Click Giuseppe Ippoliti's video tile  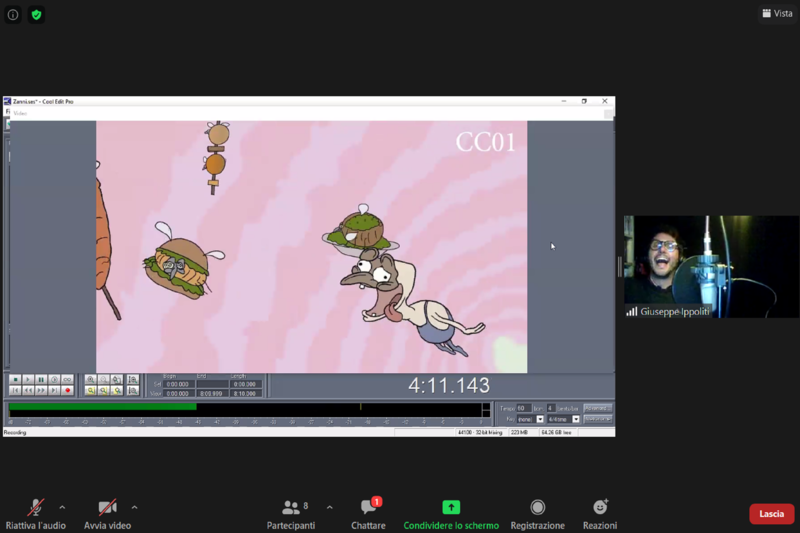(711, 266)
